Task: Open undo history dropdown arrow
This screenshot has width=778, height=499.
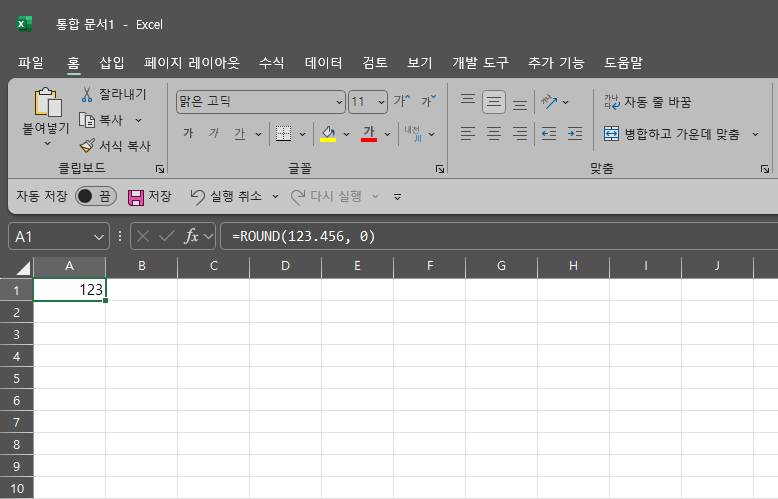Action: coord(275,197)
